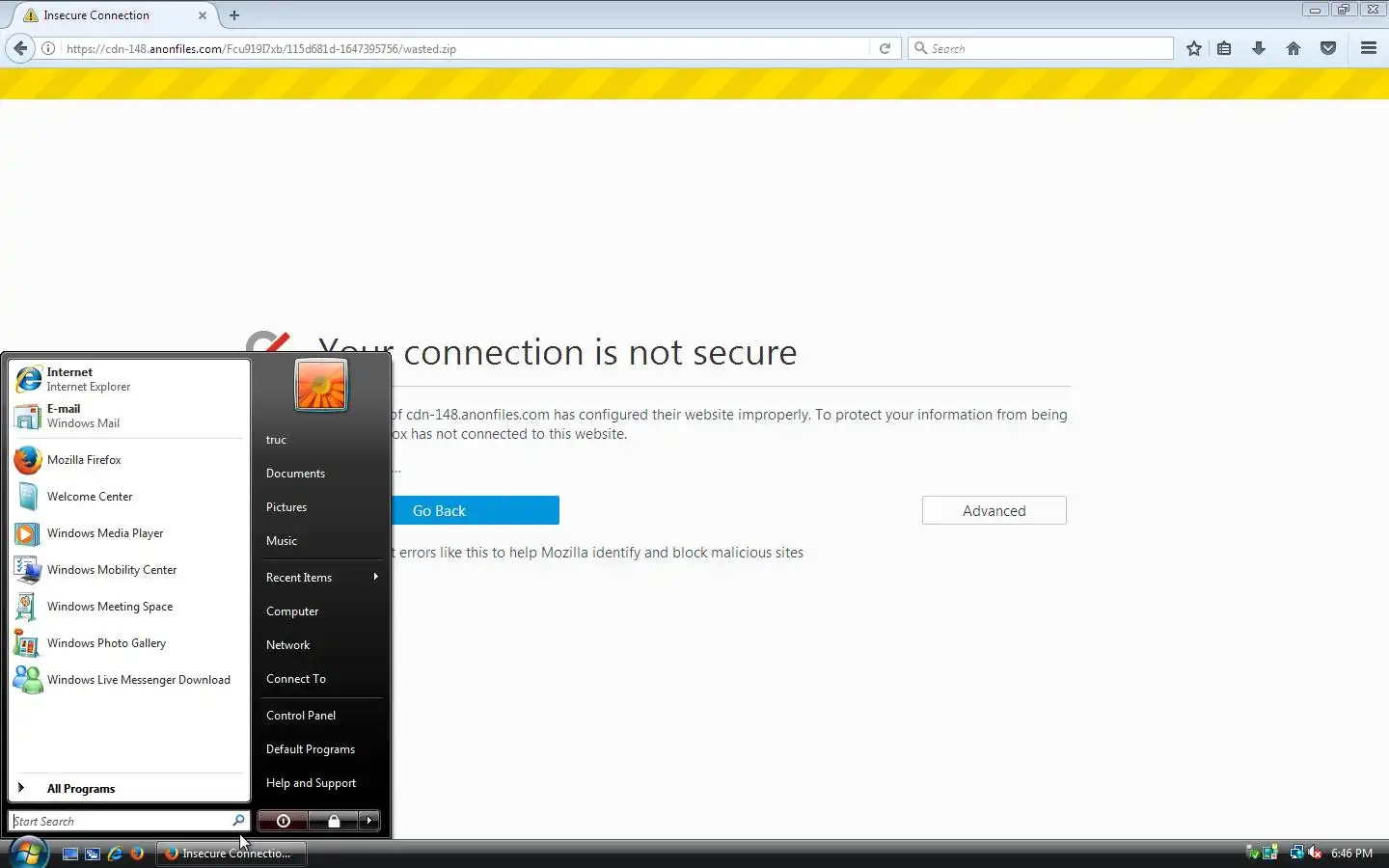Screen dimensions: 1389x868
Task: Click the address bar URL field
Action: point(466,48)
